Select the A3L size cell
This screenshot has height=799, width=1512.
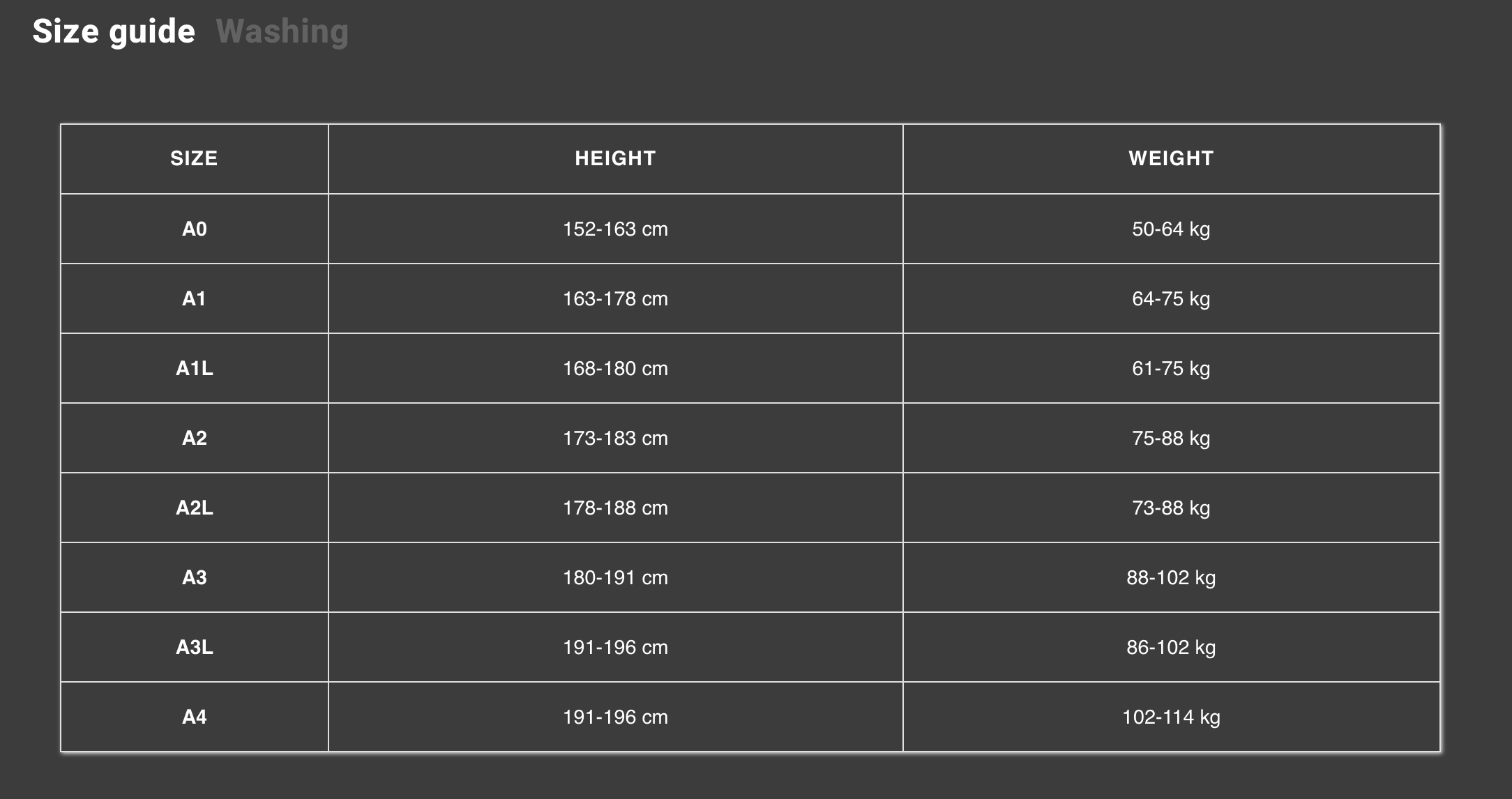pyautogui.click(x=195, y=647)
